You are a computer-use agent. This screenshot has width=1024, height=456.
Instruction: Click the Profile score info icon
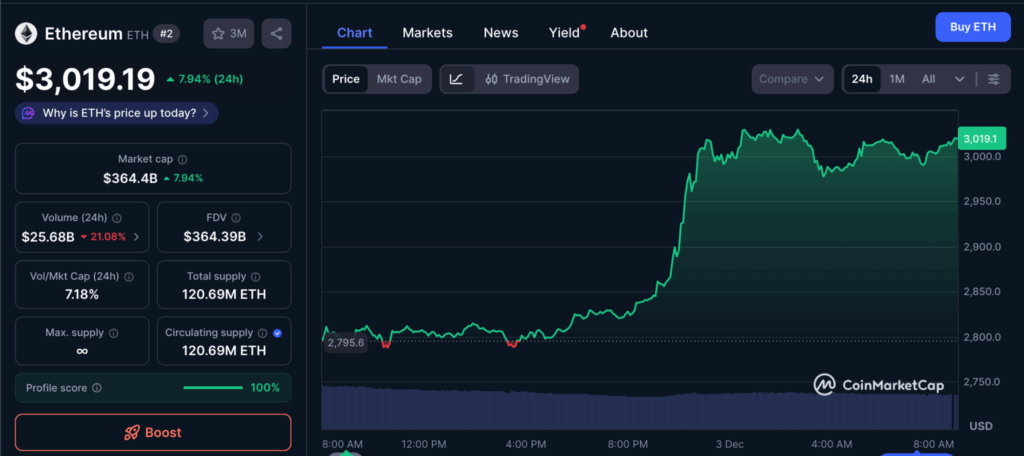tap(96, 388)
